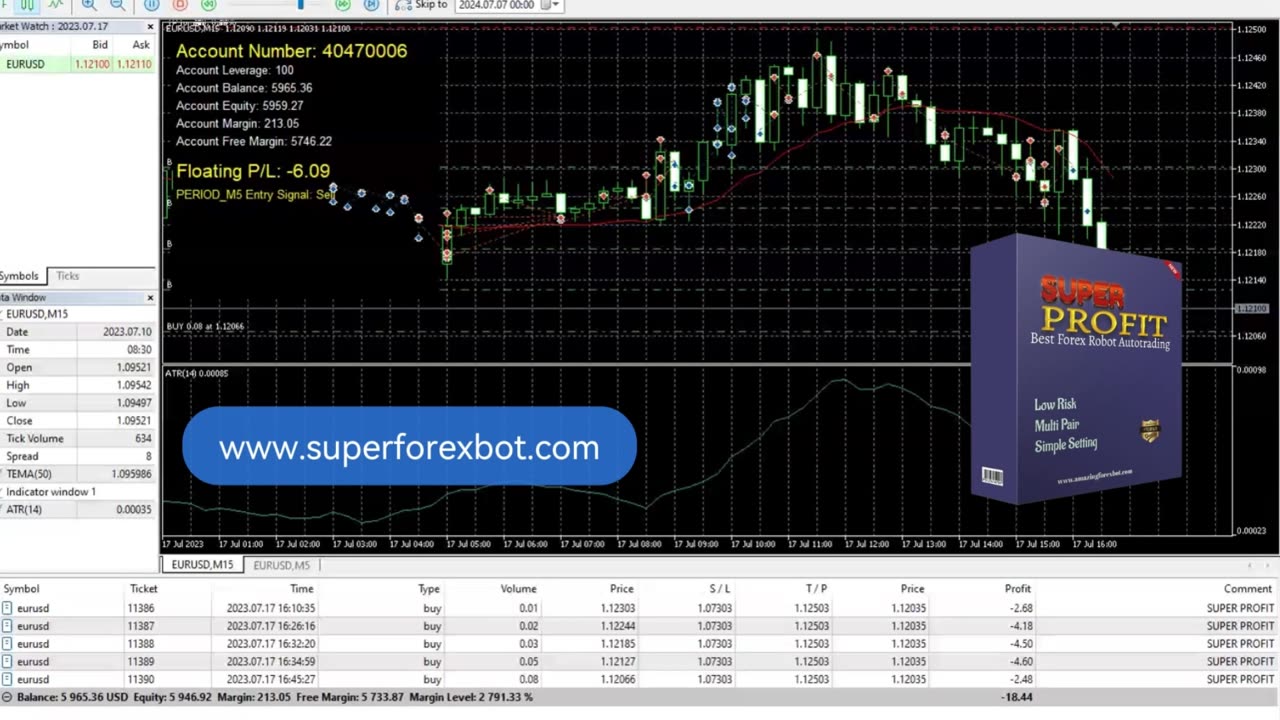1280x720 pixels.
Task: Zoom out the chart with the magnifier minus icon
Action: click(118, 4)
